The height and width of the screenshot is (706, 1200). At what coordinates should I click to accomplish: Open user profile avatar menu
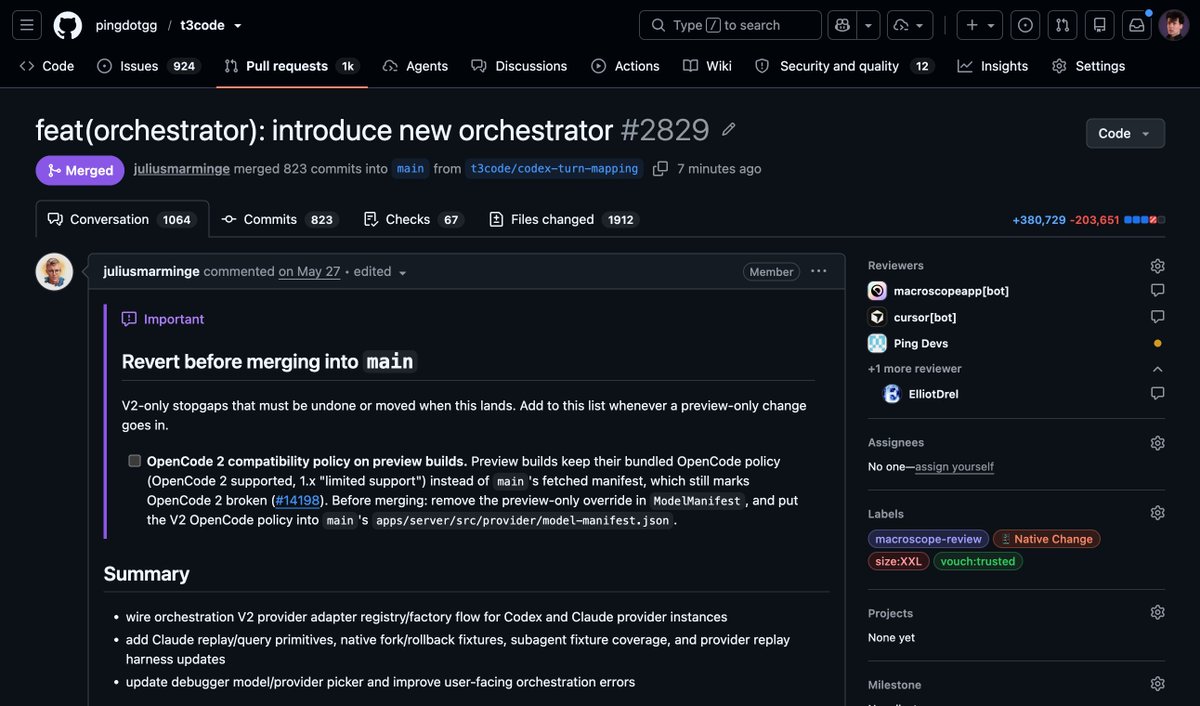[x=1174, y=25]
